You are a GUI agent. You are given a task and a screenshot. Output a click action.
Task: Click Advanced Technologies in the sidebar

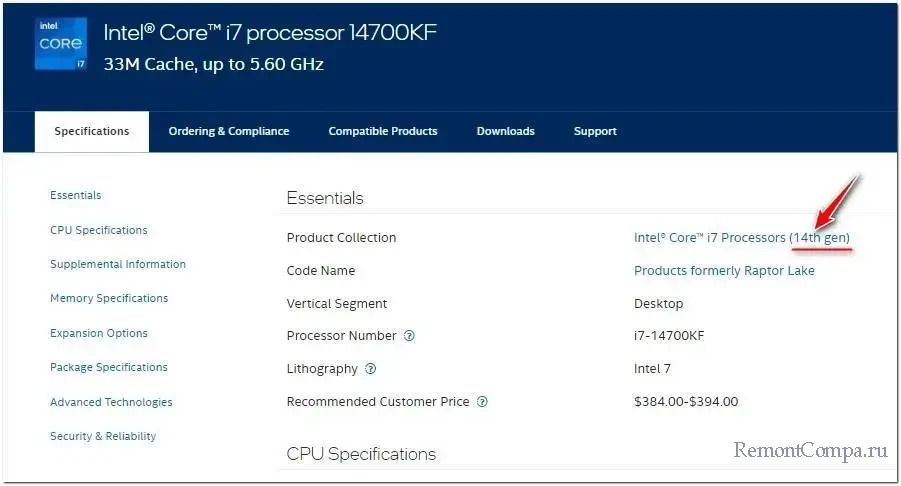[111, 402]
